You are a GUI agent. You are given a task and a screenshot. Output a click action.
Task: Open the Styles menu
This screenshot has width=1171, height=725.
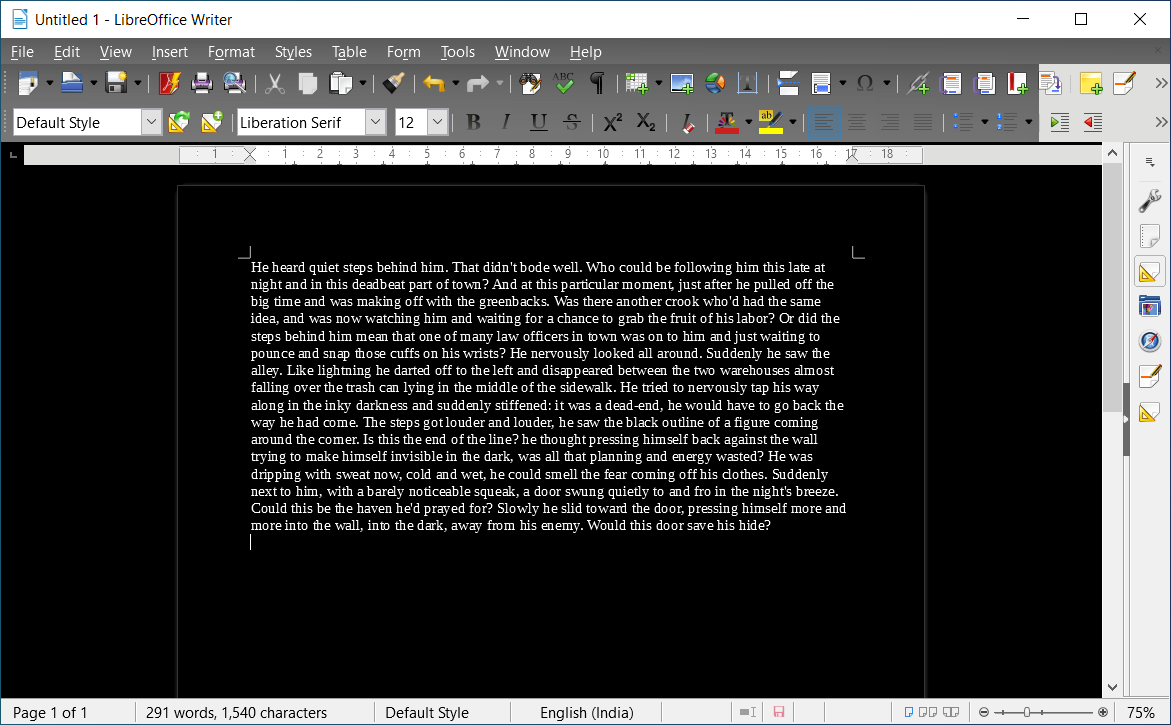293,52
